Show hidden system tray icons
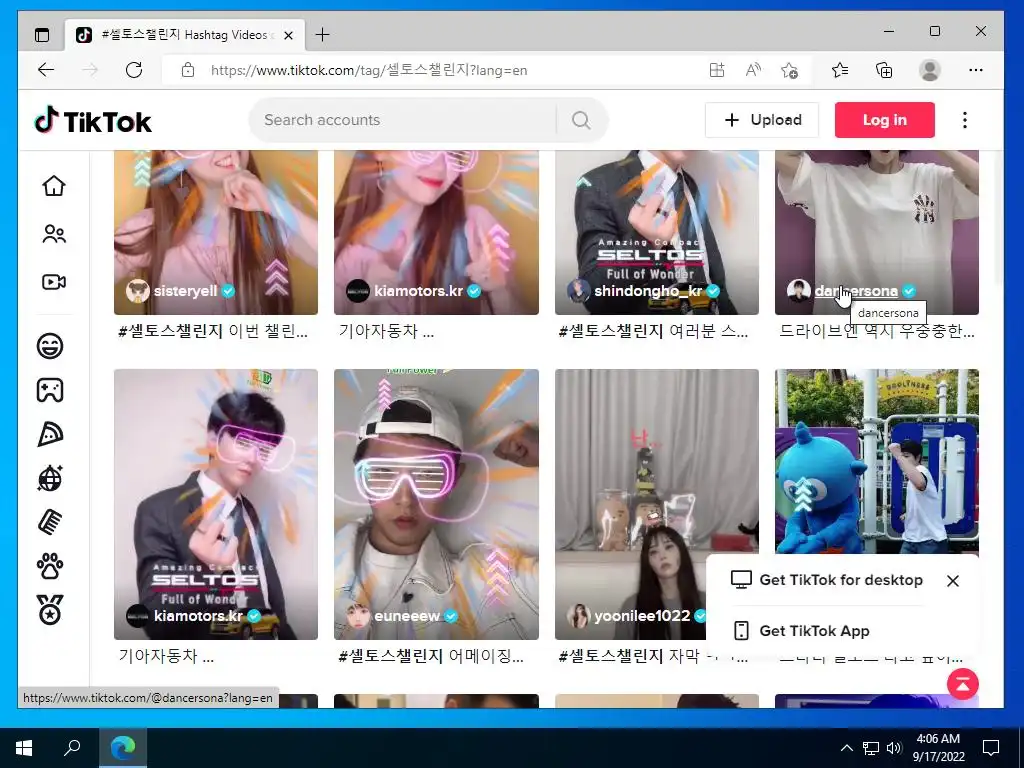 pos(846,748)
